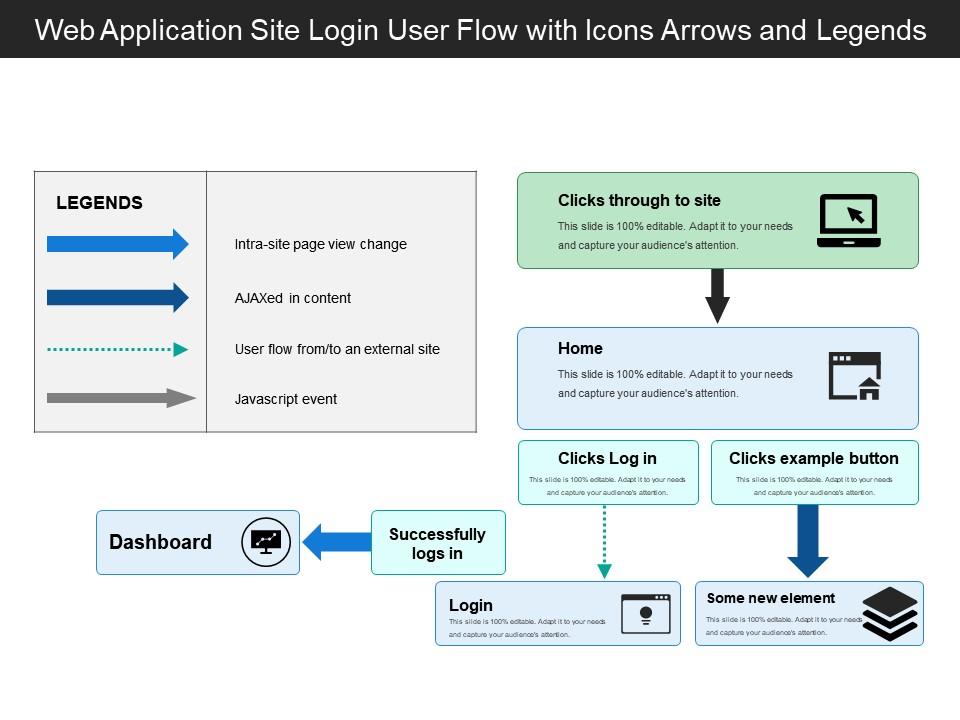This screenshot has width=960, height=720.
Task: Click 'User flow from/to an external site' label
Action: 337,349
